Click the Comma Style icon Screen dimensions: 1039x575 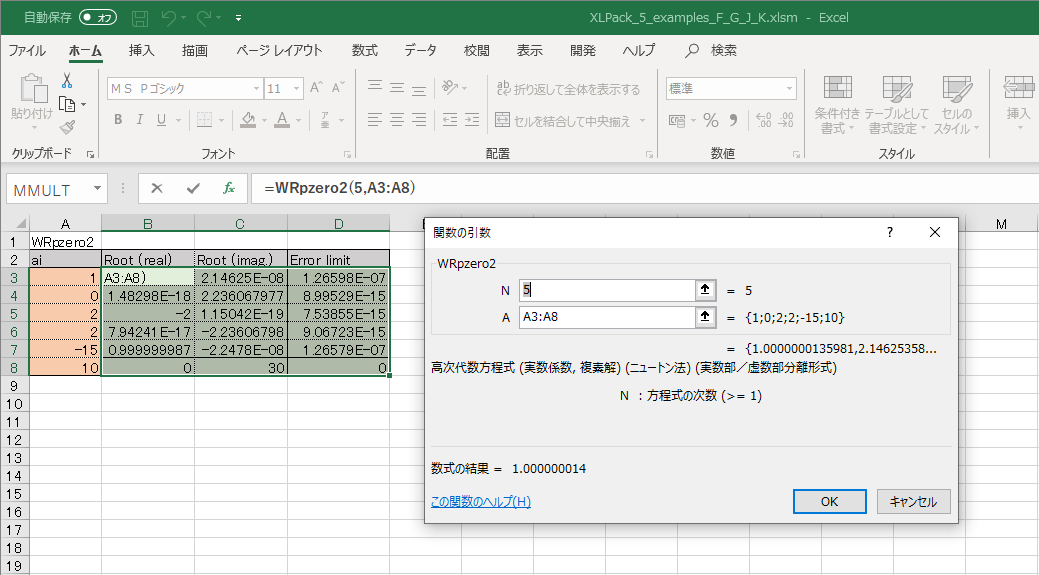pos(734,120)
